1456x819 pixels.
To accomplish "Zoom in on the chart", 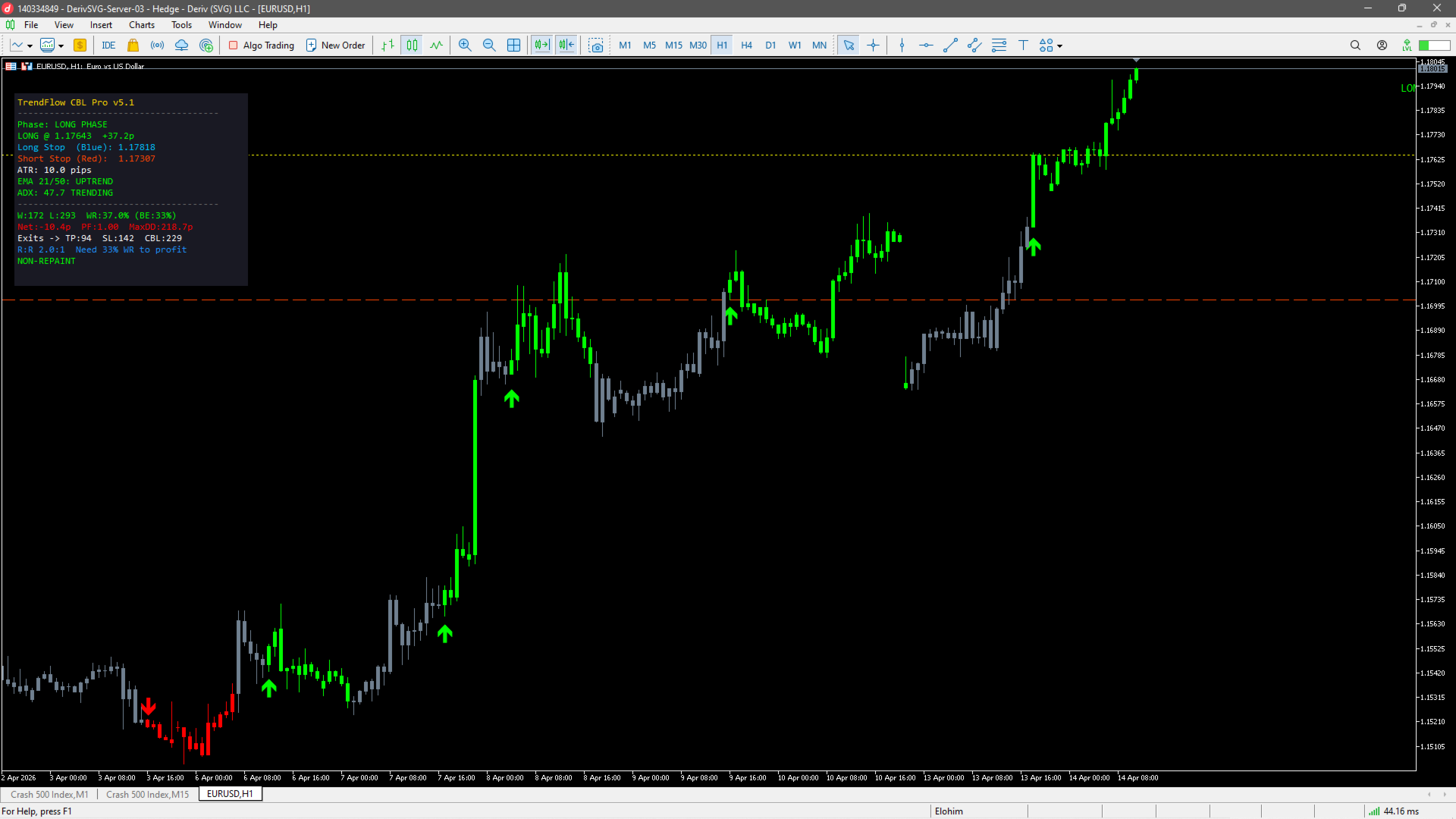I will click(465, 45).
